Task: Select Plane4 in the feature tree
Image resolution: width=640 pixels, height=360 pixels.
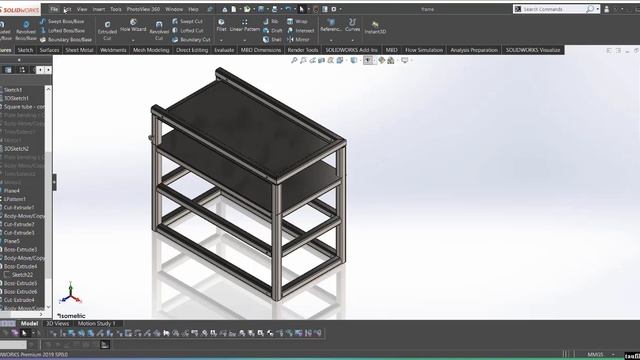Action: click(x=12, y=191)
